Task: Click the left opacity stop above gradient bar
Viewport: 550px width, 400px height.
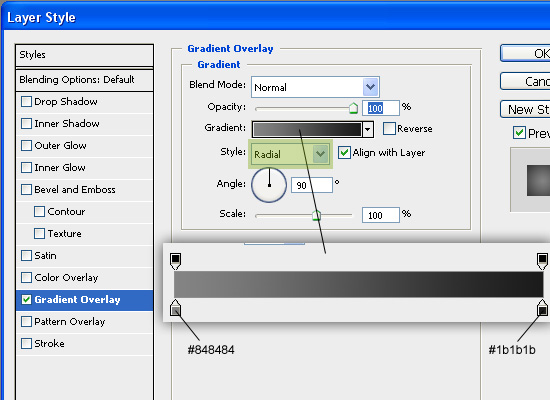Action: click(175, 261)
